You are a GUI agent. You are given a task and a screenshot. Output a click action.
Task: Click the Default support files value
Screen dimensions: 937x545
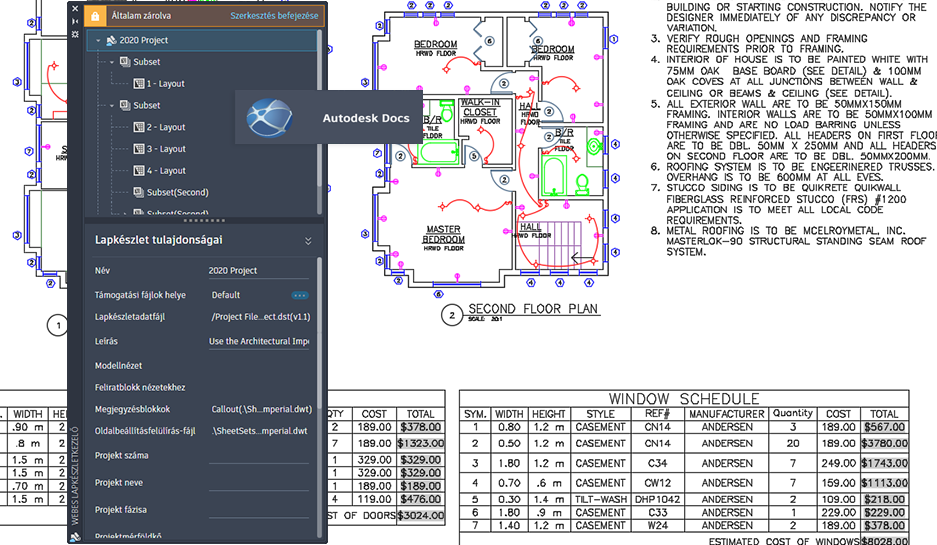(x=225, y=295)
